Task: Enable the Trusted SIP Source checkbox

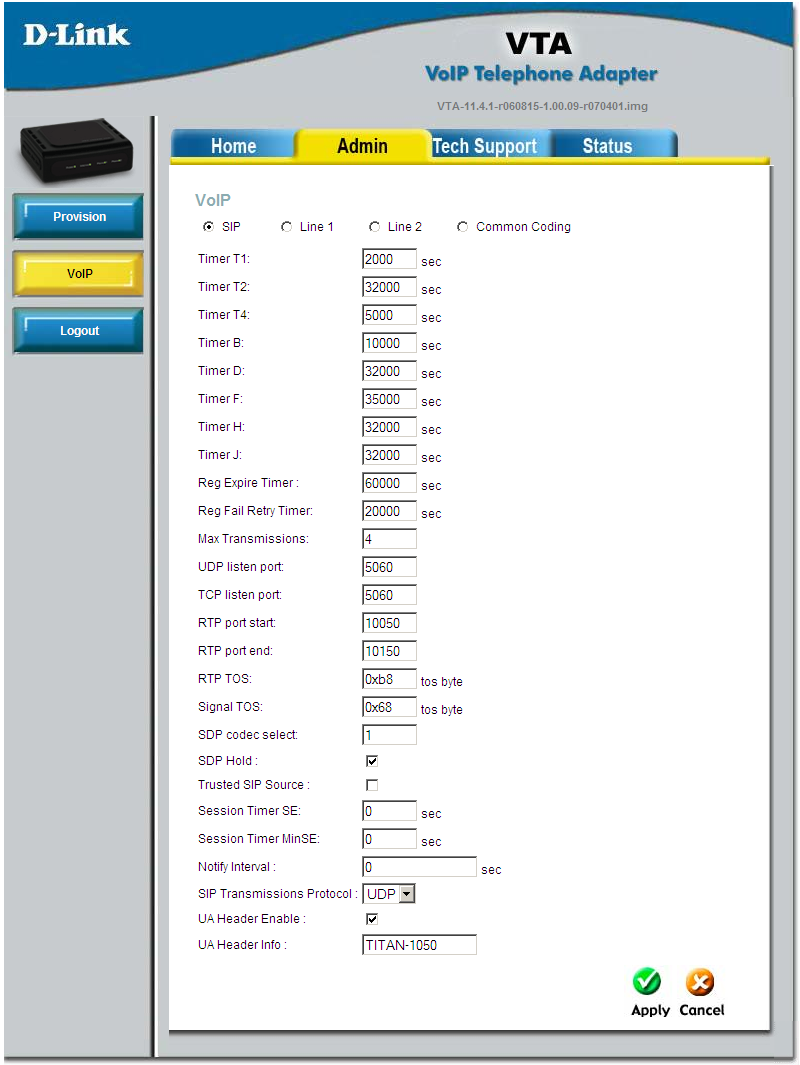Action: click(x=372, y=785)
